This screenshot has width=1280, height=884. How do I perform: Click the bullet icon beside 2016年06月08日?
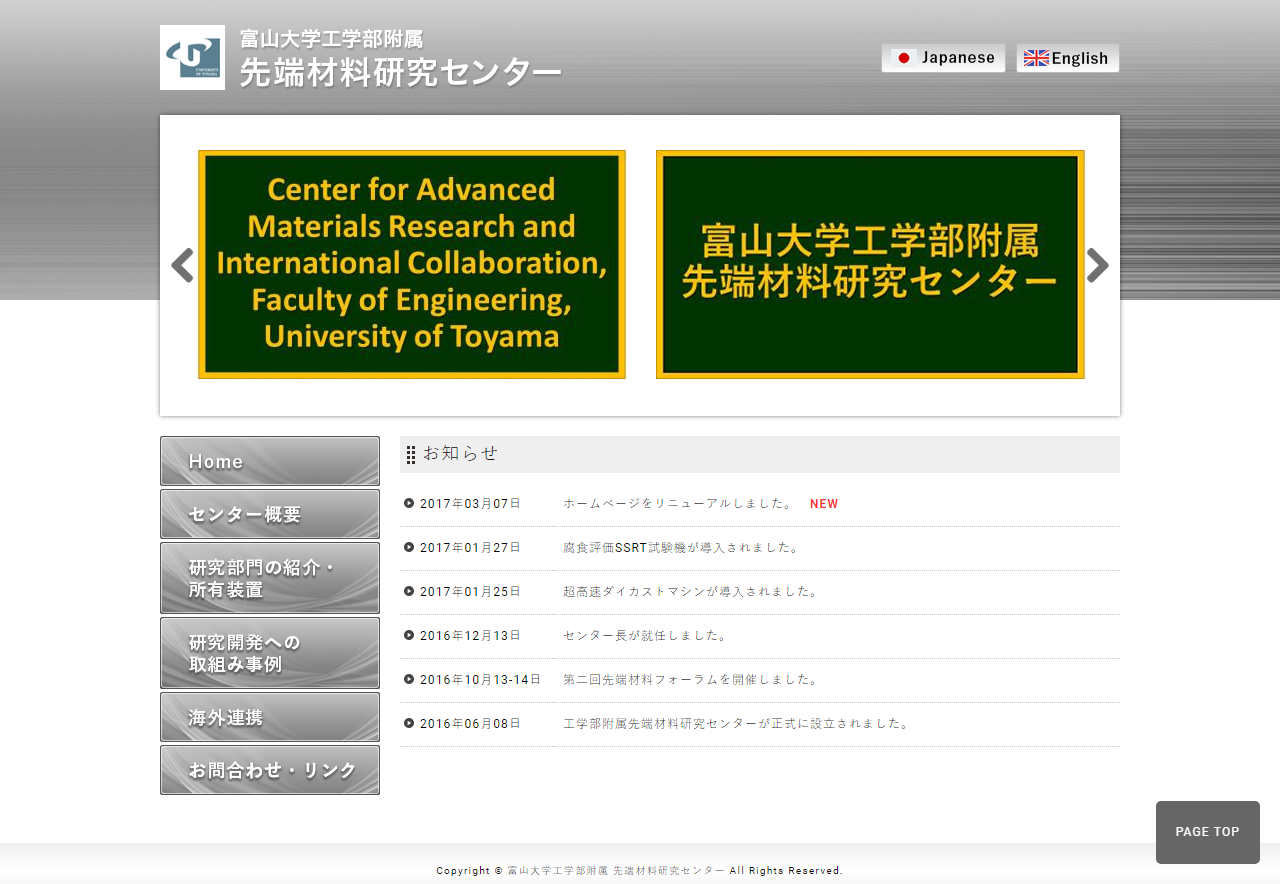click(409, 723)
